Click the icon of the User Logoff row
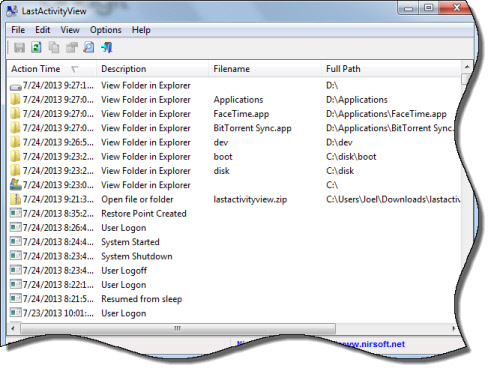491x371 pixels. pyautogui.click(x=16, y=270)
